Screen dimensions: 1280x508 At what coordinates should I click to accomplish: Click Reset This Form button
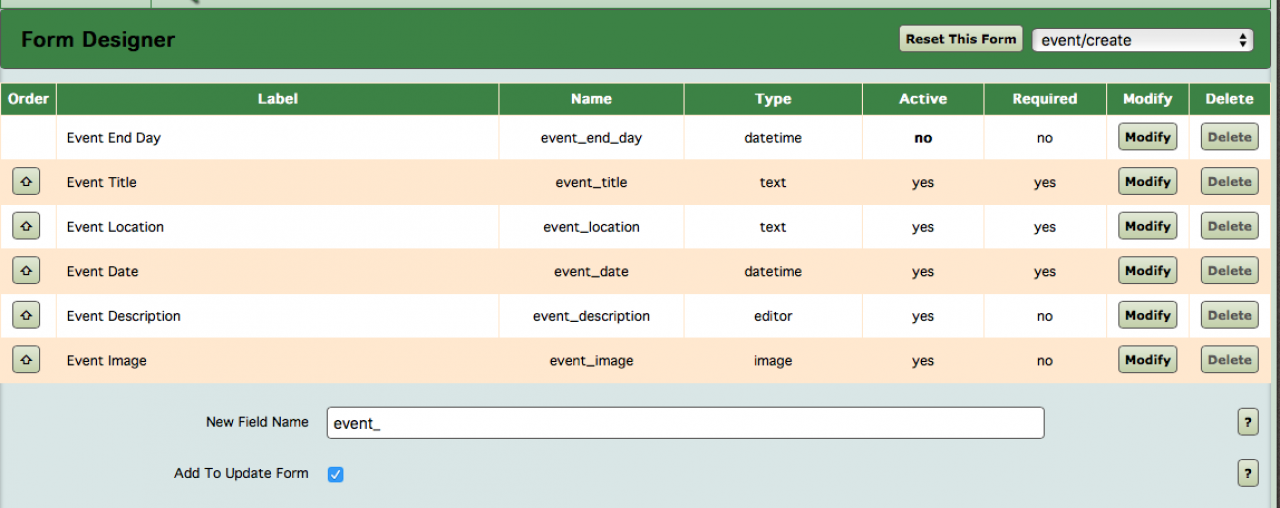[960, 39]
